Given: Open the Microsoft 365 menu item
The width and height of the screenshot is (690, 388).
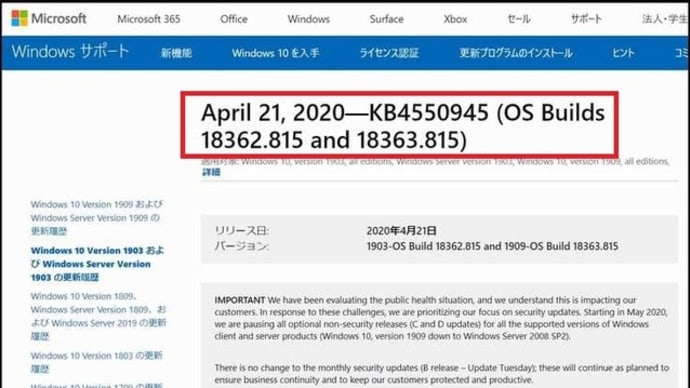Looking at the screenshot, I should 149,19.
